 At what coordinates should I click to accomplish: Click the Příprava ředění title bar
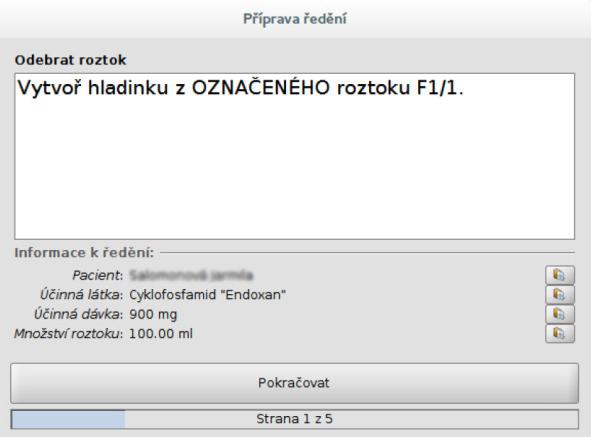(x=295, y=19)
